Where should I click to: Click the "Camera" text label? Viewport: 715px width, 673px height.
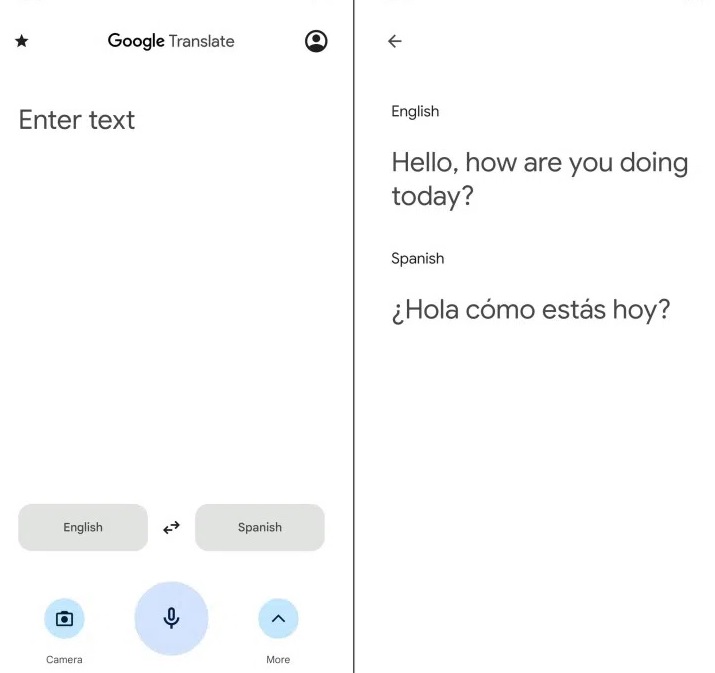tap(64, 660)
